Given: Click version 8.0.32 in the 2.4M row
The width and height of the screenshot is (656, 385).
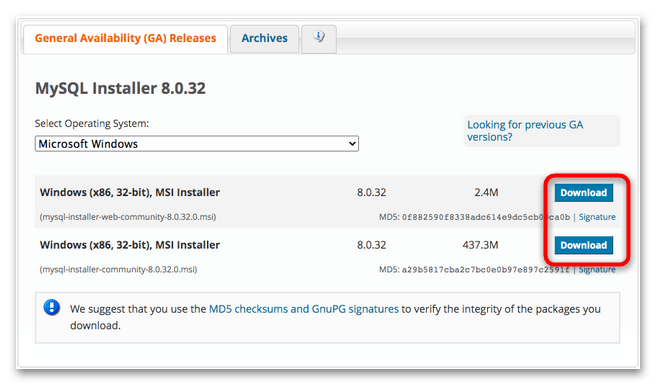Looking at the screenshot, I should (x=372, y=192).
